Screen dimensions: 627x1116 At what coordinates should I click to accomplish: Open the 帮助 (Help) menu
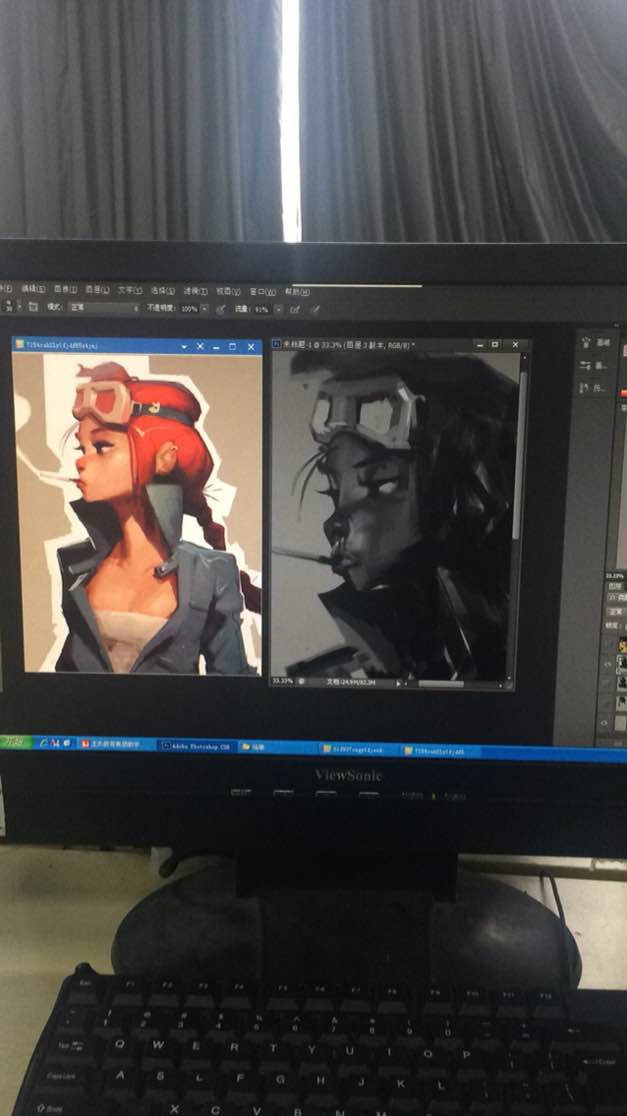(x=297, y=292)
